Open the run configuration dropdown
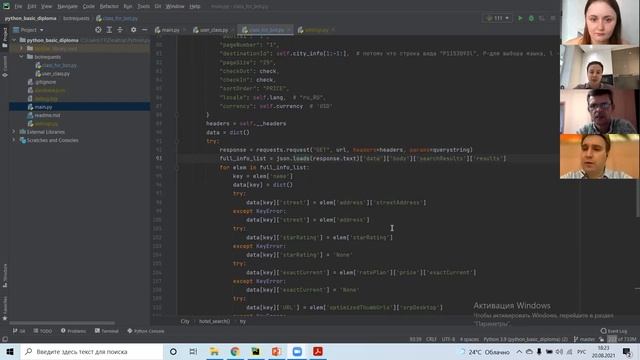 tap(497, 18)
